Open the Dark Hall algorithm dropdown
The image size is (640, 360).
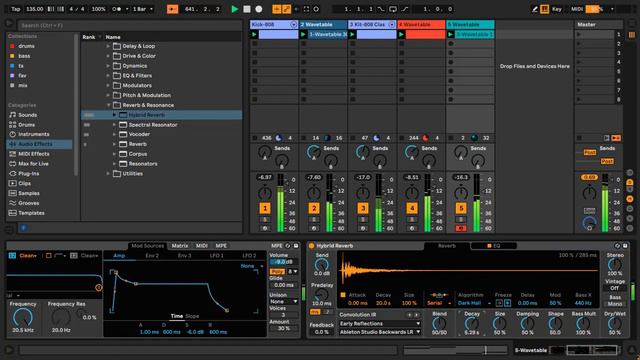[x=474, y=303]
